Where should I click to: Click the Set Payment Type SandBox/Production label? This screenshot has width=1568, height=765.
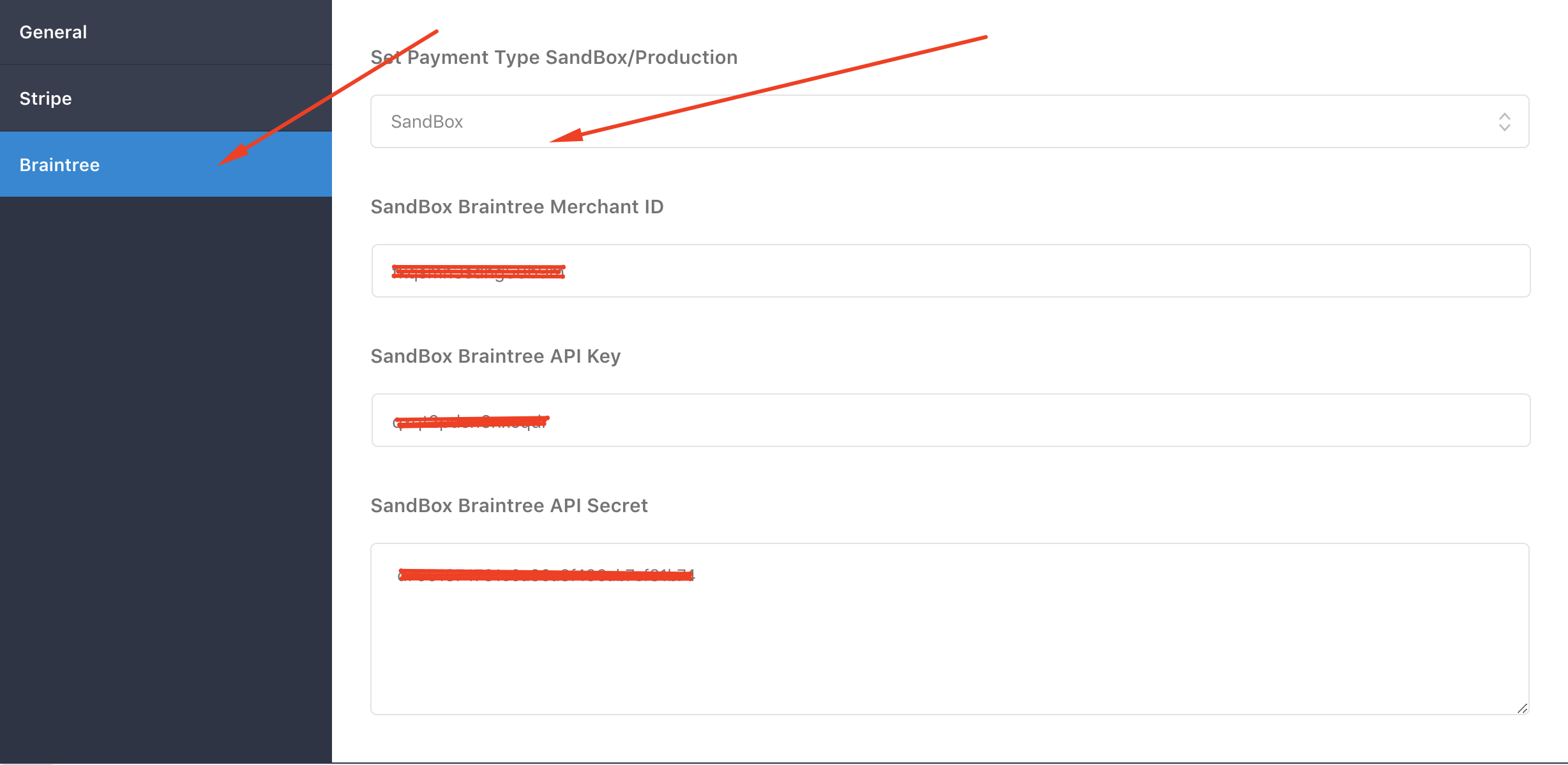pyautogui.click(x=554, y=57)
